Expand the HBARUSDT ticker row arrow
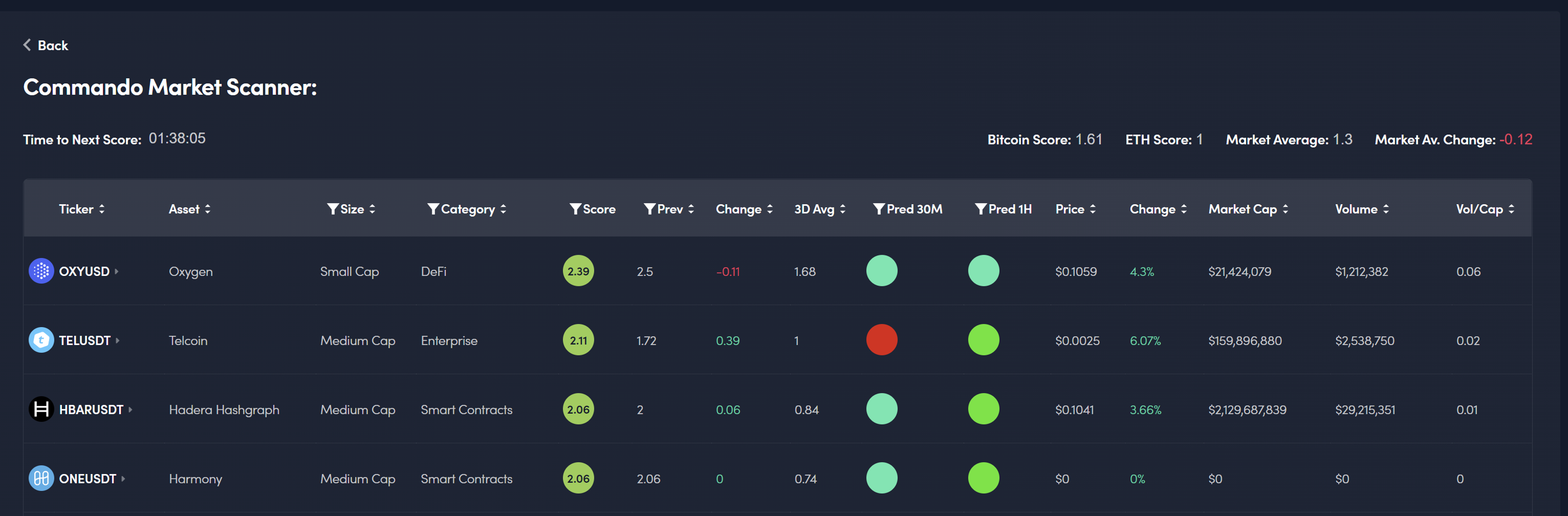Viewport: 1568px width, 516px height. click(x=130, y=409)
